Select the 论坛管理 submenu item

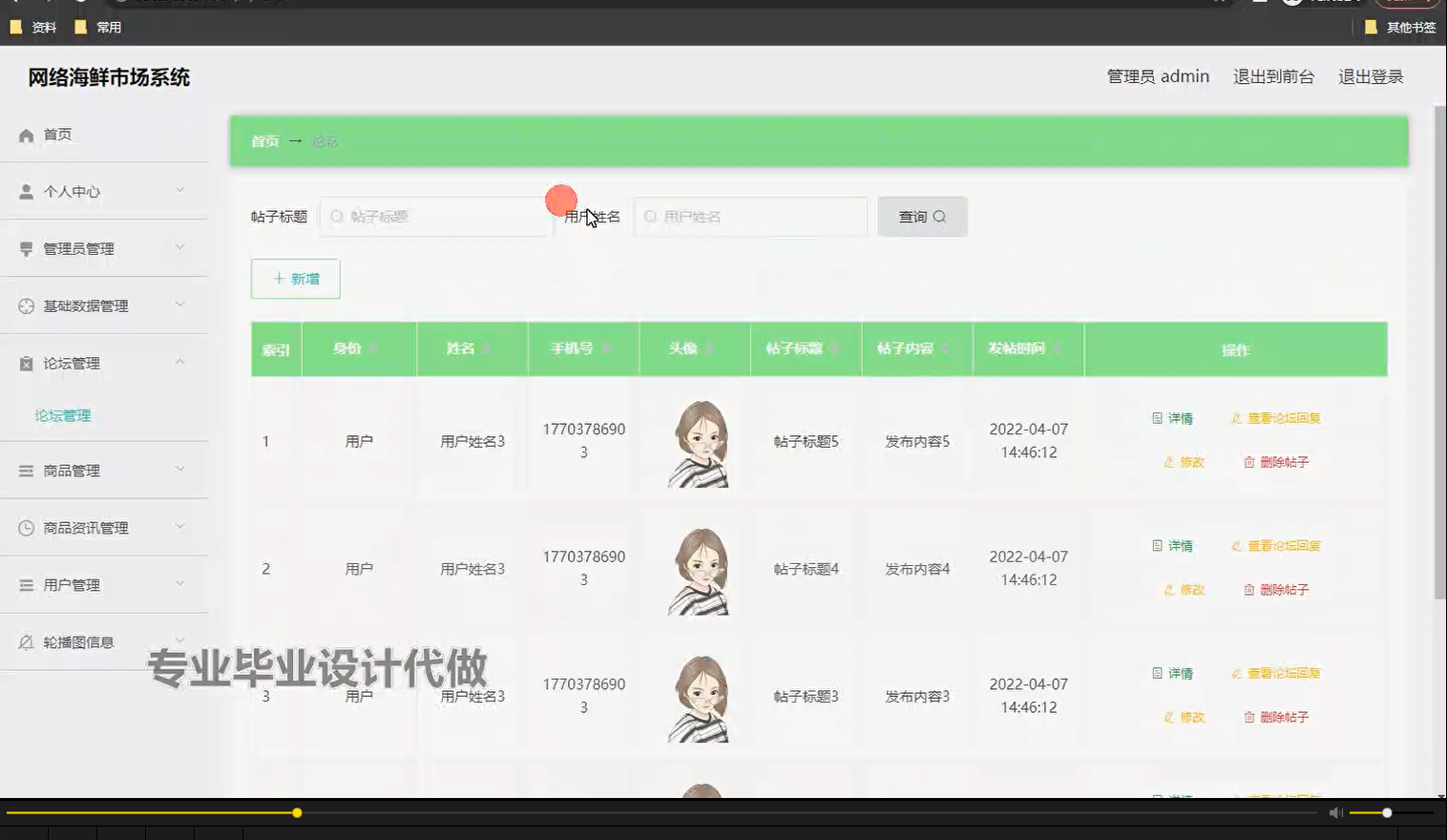[61, 415]
